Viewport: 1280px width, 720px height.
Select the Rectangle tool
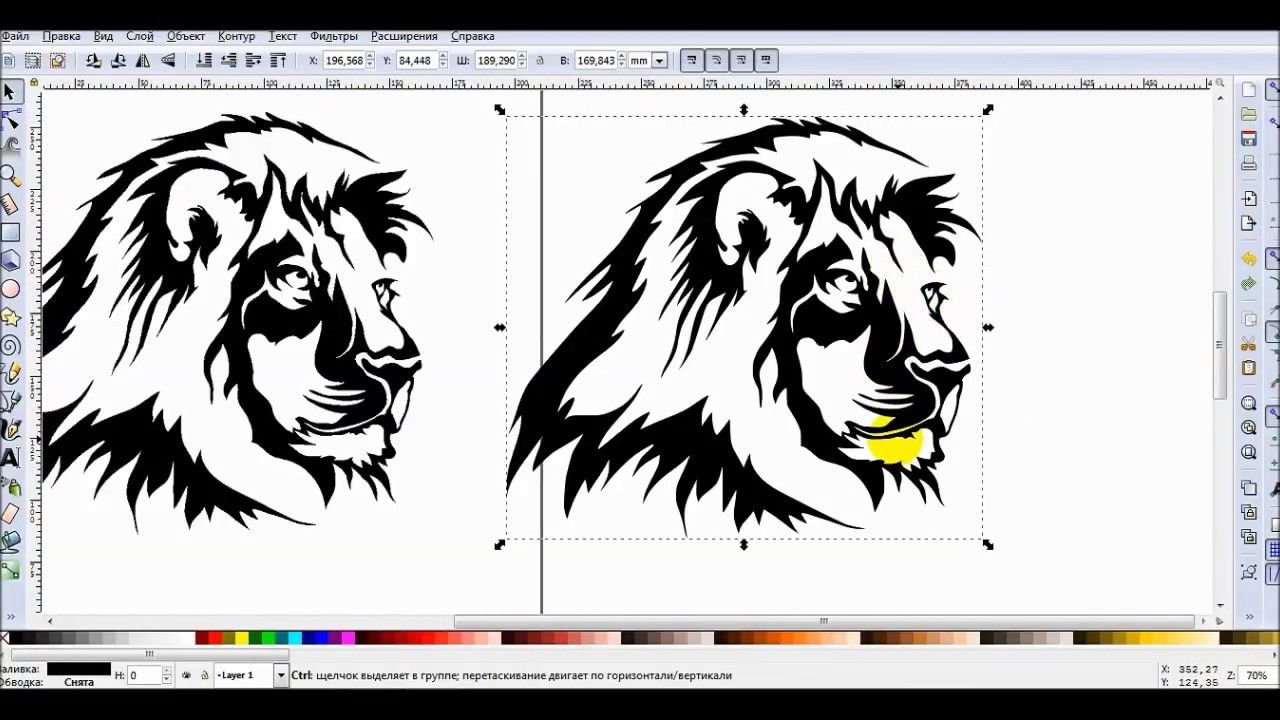pyautogui.click(x=10, y=233)
